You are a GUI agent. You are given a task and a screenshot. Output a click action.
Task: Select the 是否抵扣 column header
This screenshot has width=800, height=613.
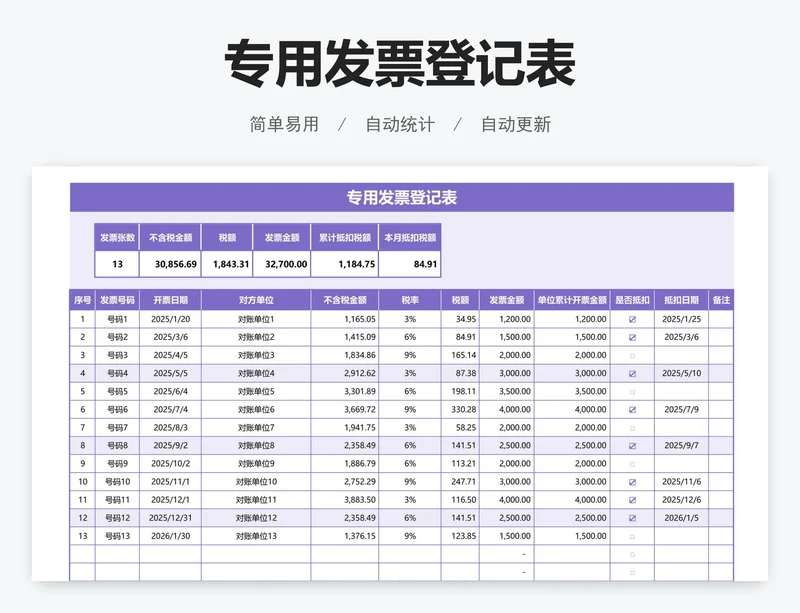tap(632, 300)
